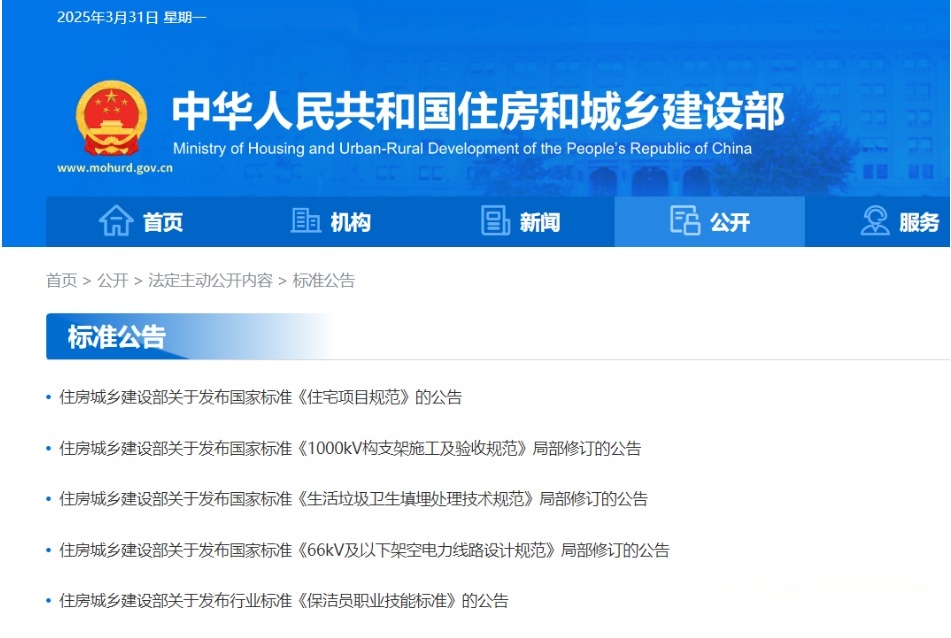The height and width of the screenshot is (638, 951).
Task: Click the national emblem logo
Action: tap(111, 118)
